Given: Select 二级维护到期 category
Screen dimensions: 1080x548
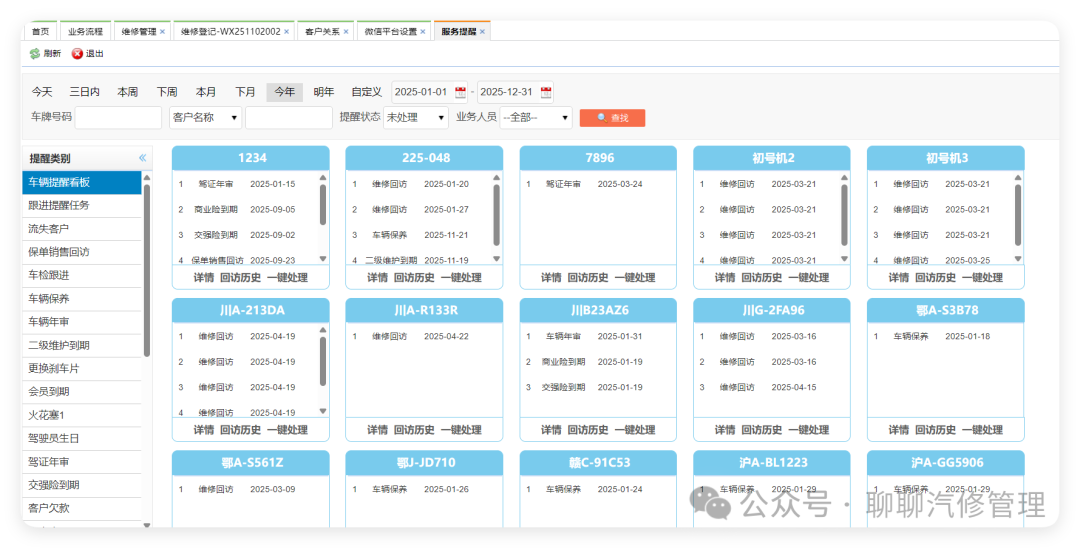Looking at the screenshot, I should (82, 346).
